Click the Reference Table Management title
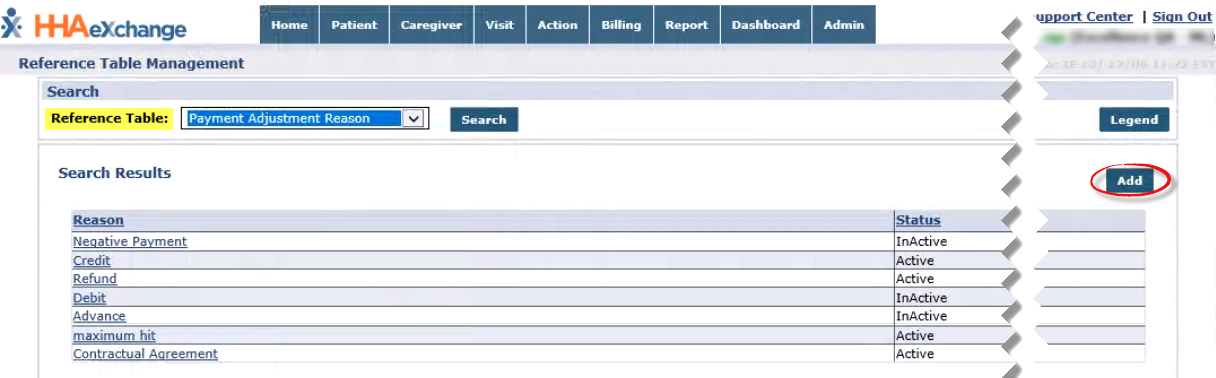The height and width of the screenshot is (378, 1216). click(131, 64)
